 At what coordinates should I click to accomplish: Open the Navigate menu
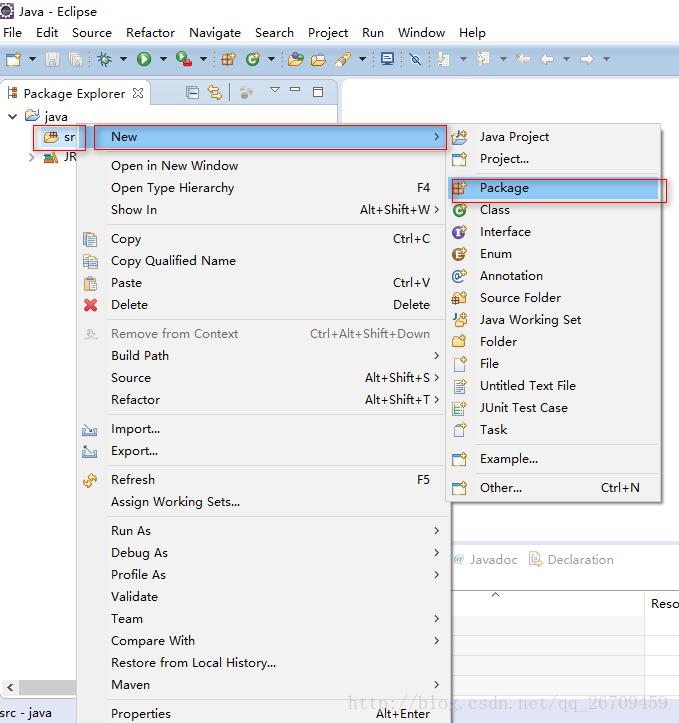click(x=215, y=33)
